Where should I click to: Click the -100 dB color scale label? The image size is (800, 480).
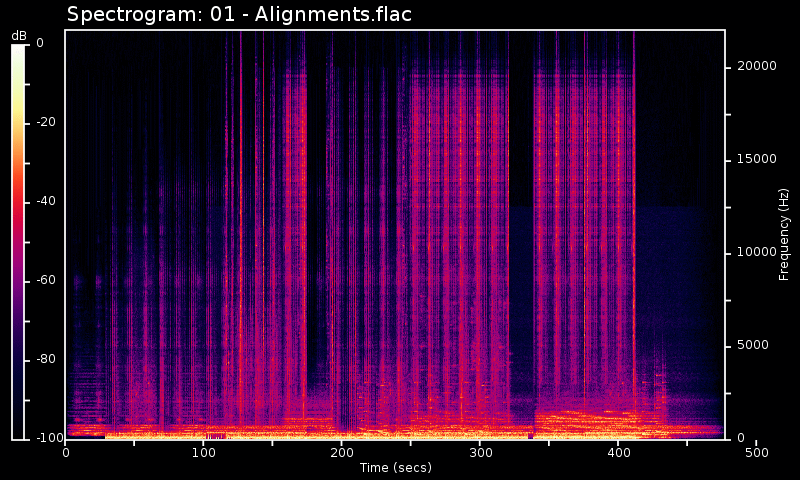(48, 438)
